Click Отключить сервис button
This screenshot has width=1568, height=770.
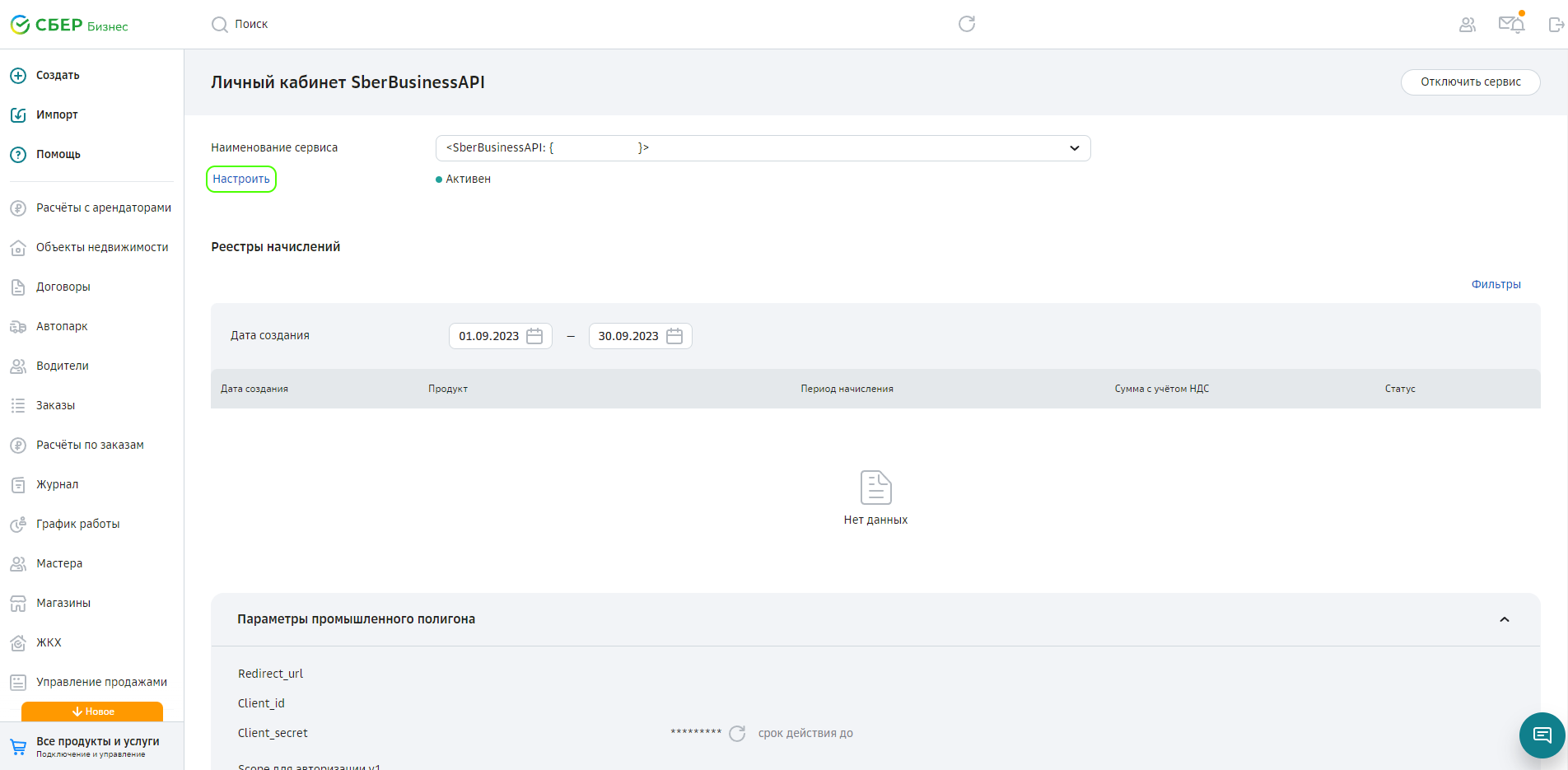1470,82
